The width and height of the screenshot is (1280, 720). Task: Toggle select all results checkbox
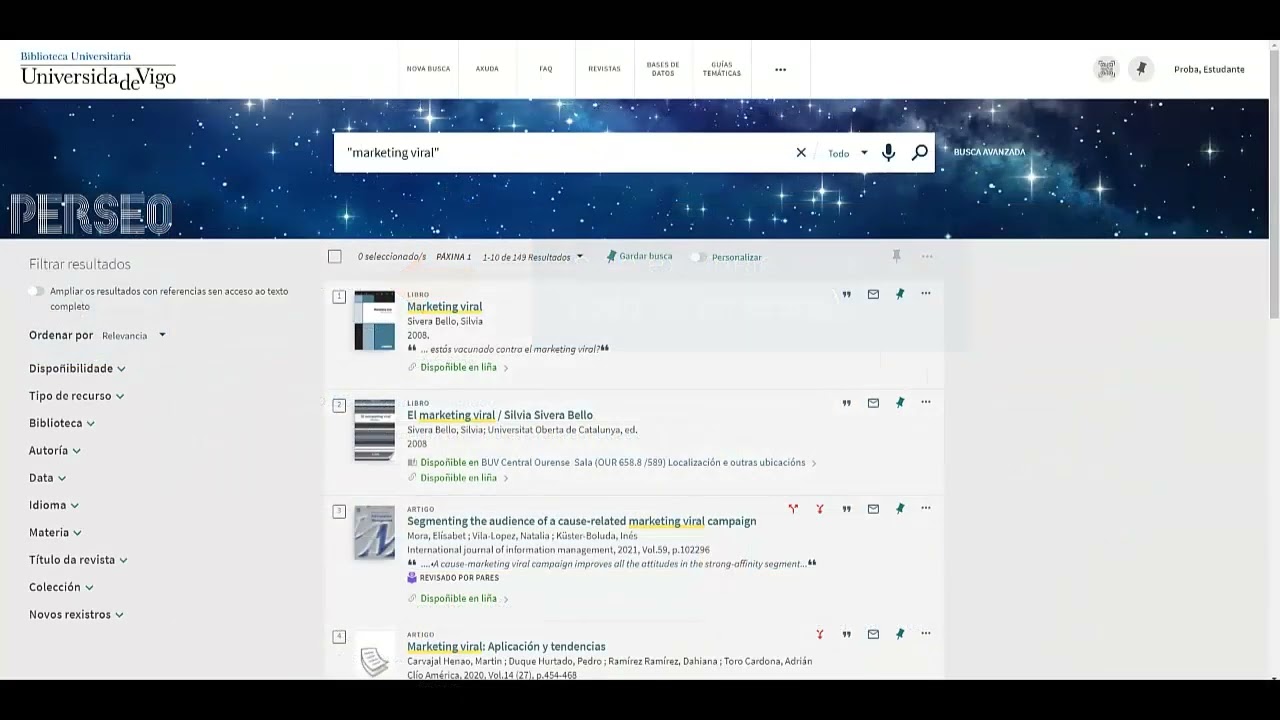(x=335, y=257)
